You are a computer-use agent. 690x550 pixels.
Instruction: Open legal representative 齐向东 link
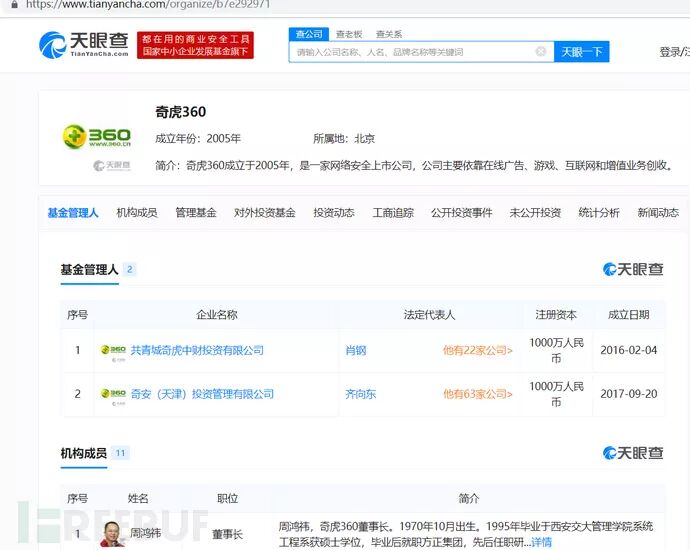point(361,394)
